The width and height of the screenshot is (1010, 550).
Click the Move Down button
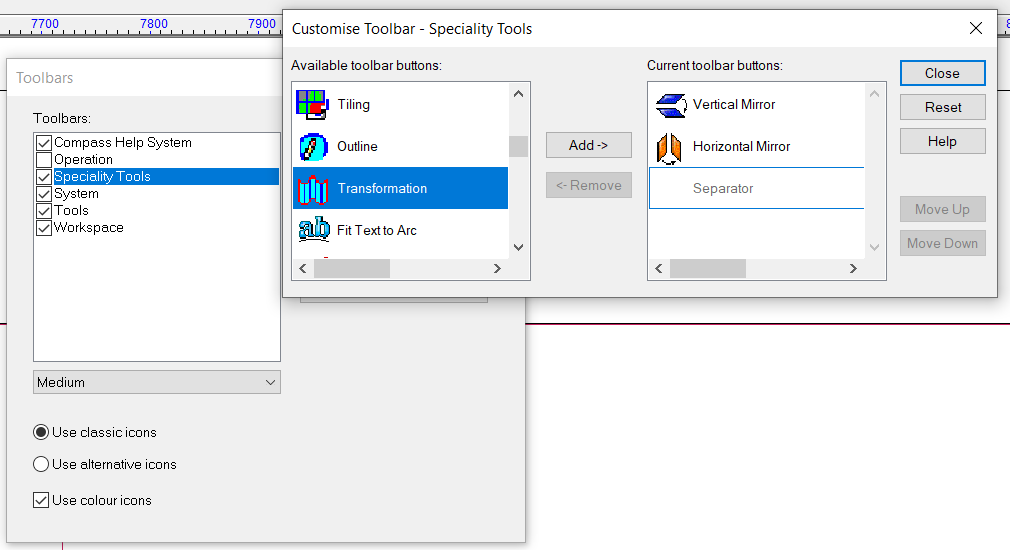pyautogui.click(x=942, y=243)
